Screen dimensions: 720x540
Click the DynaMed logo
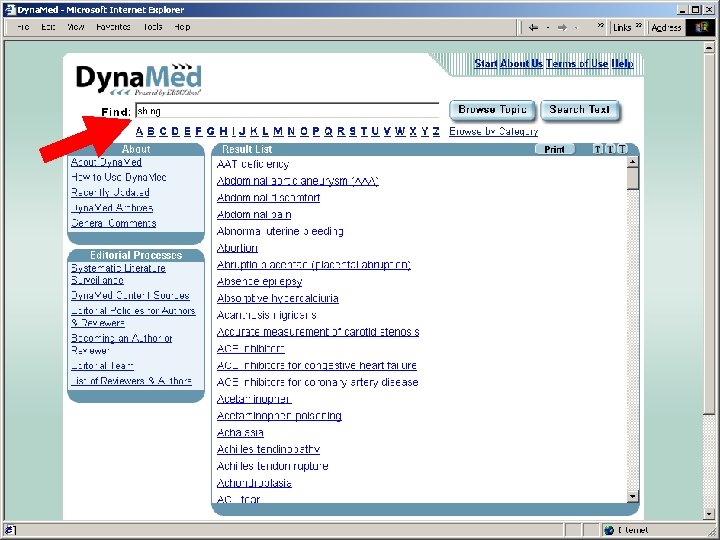pos(139,79)
